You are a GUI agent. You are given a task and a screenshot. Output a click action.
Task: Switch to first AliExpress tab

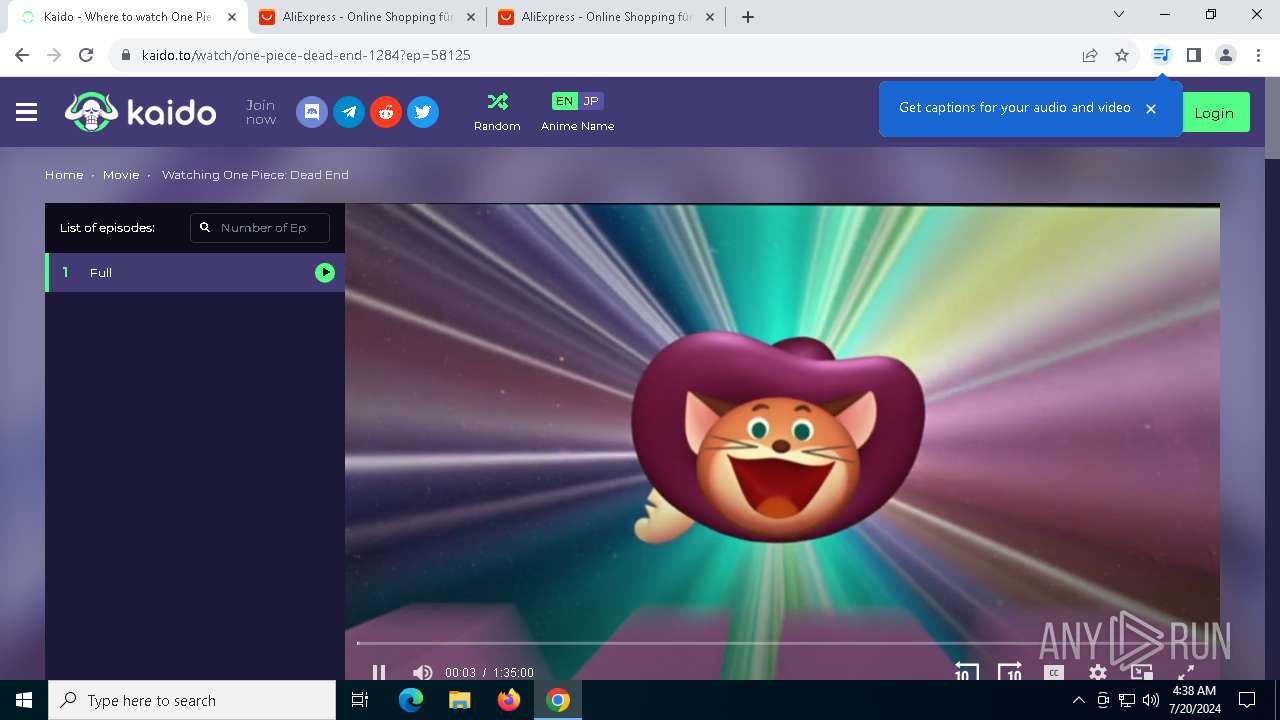(x=366, y=17)
